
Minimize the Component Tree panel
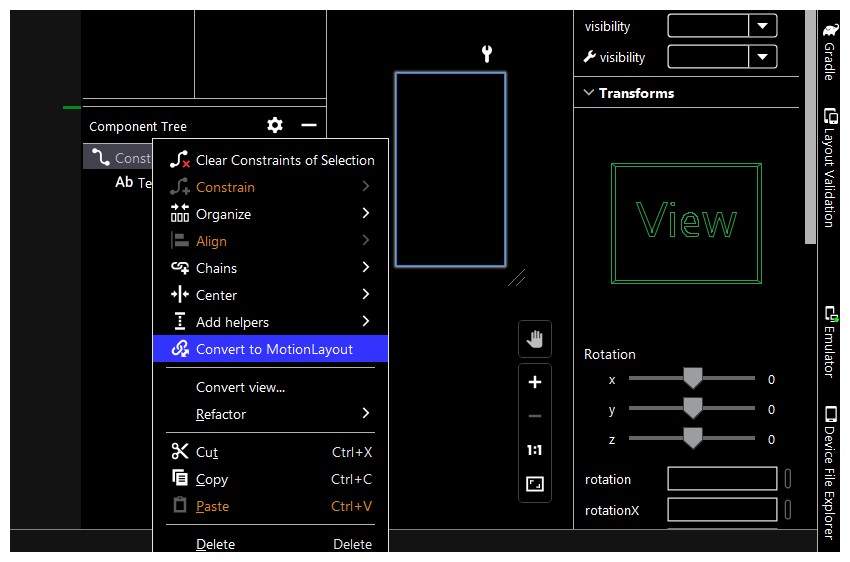pyautogui.click(x=308, y=125)
